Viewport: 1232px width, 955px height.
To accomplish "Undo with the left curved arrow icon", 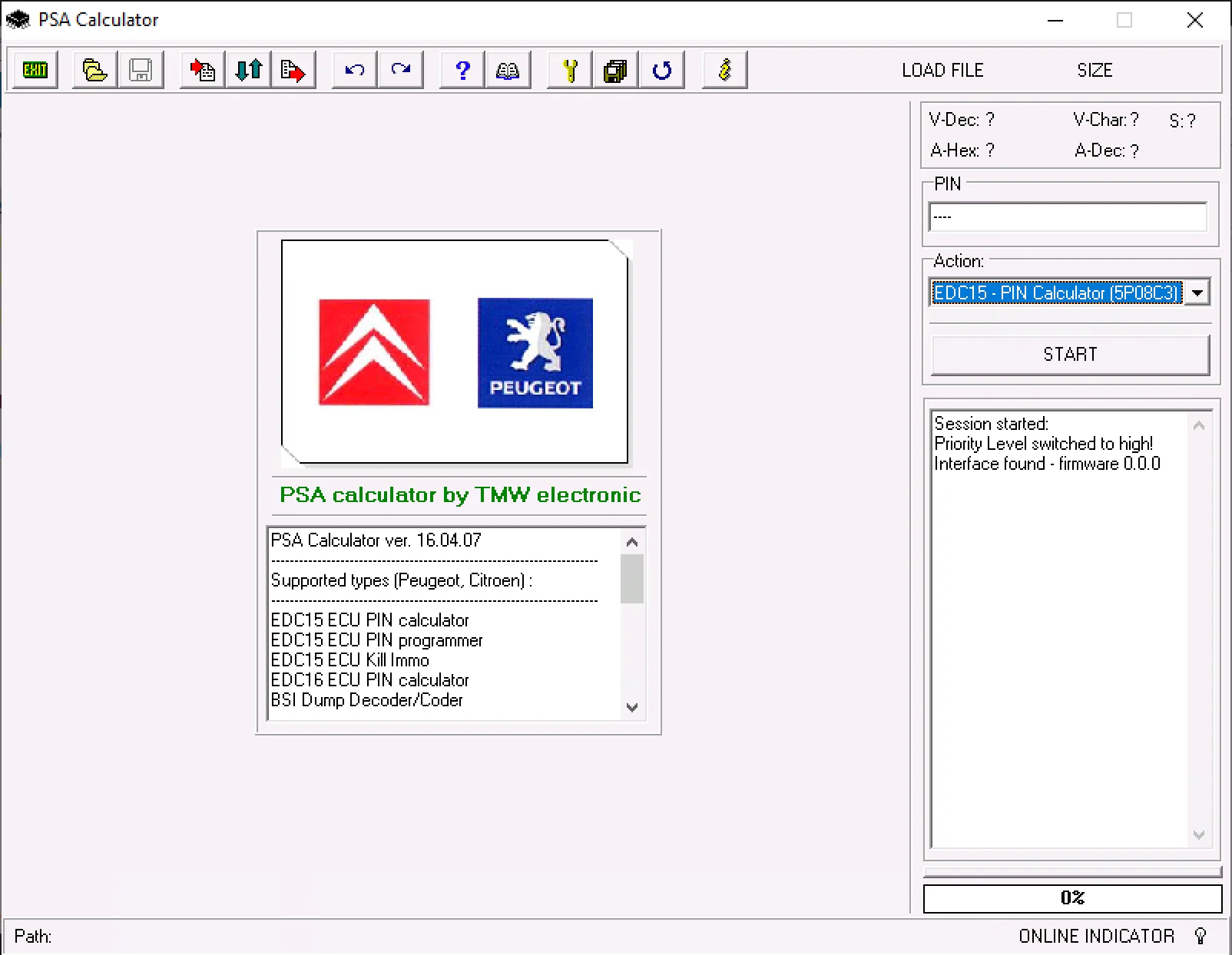I will click(354, 70).
